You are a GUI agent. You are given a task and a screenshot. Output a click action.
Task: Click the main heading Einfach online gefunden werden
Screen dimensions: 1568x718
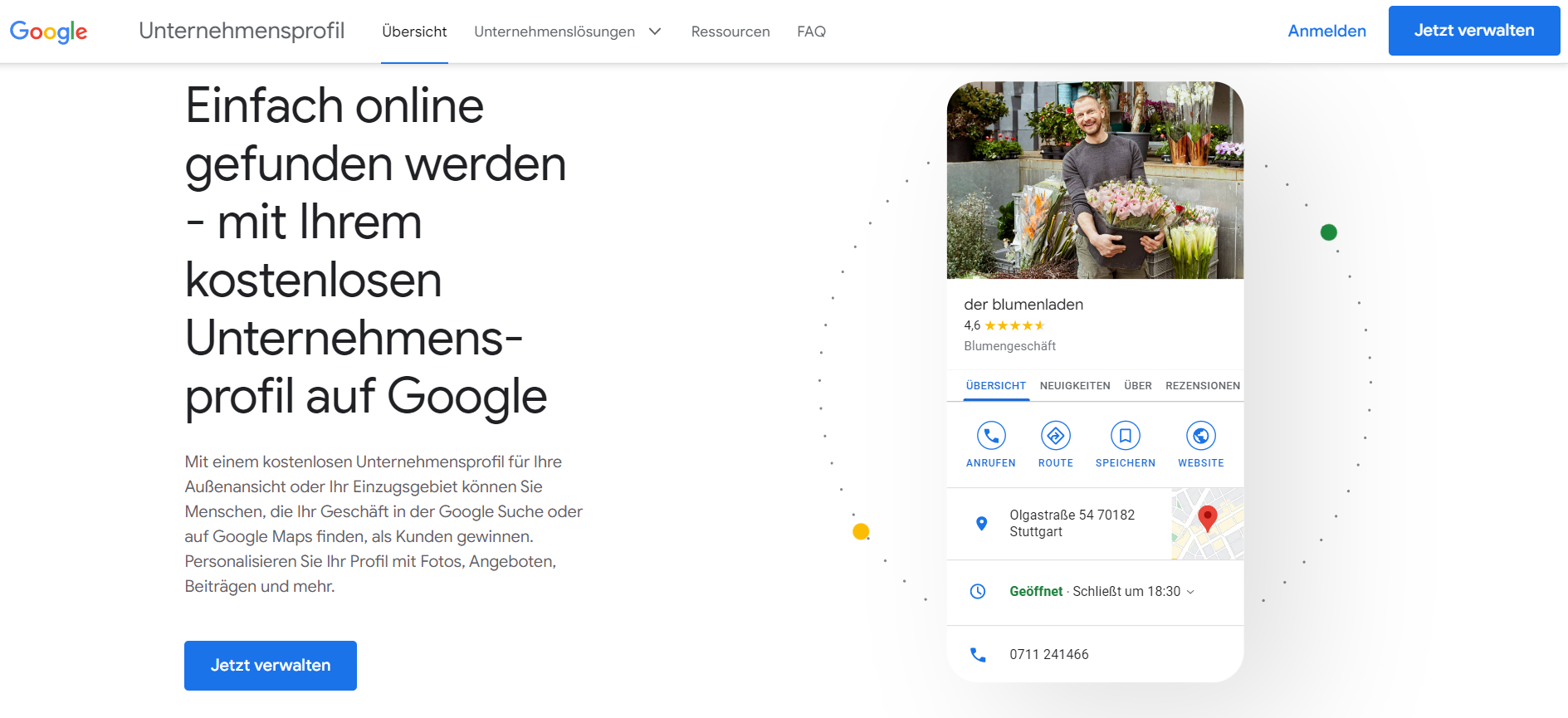(375, 251)
